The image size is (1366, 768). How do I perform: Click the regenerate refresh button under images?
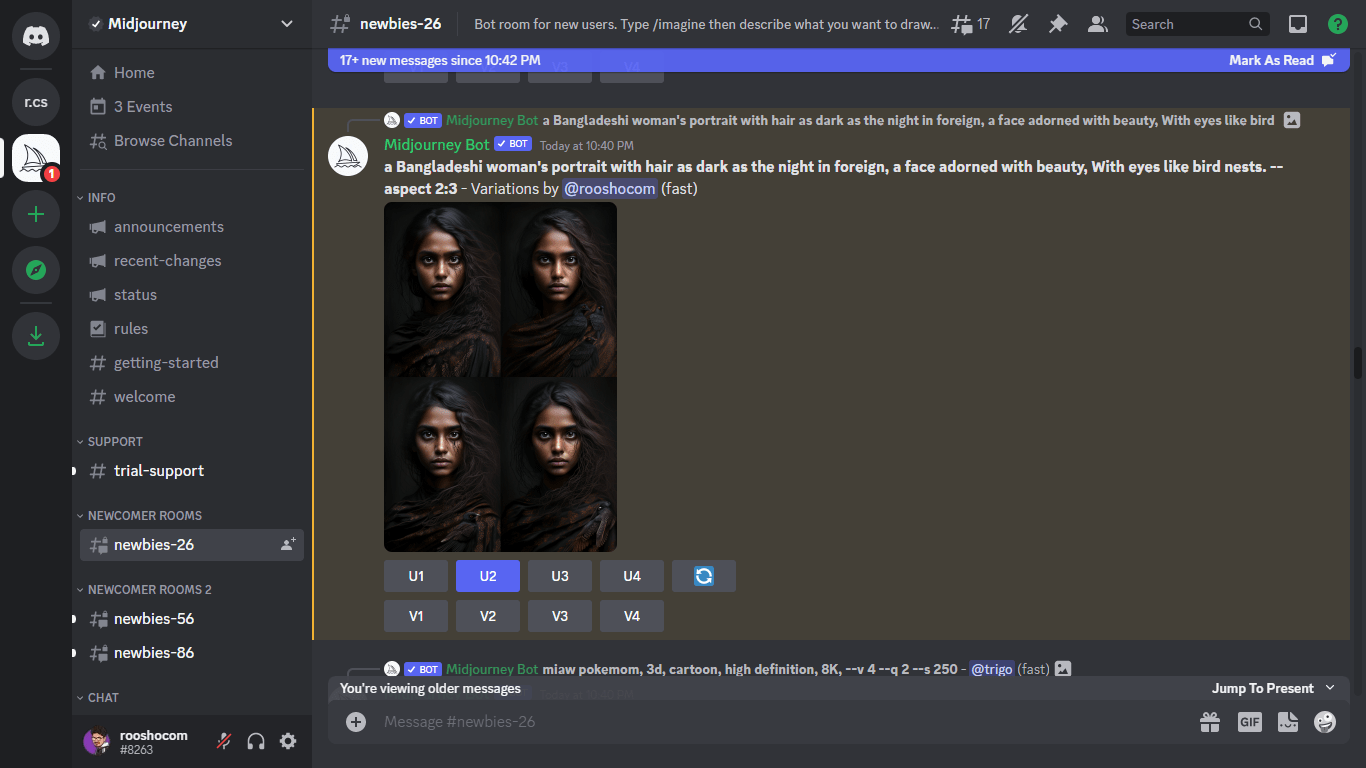pyautogui.click(x=704, y=576)
